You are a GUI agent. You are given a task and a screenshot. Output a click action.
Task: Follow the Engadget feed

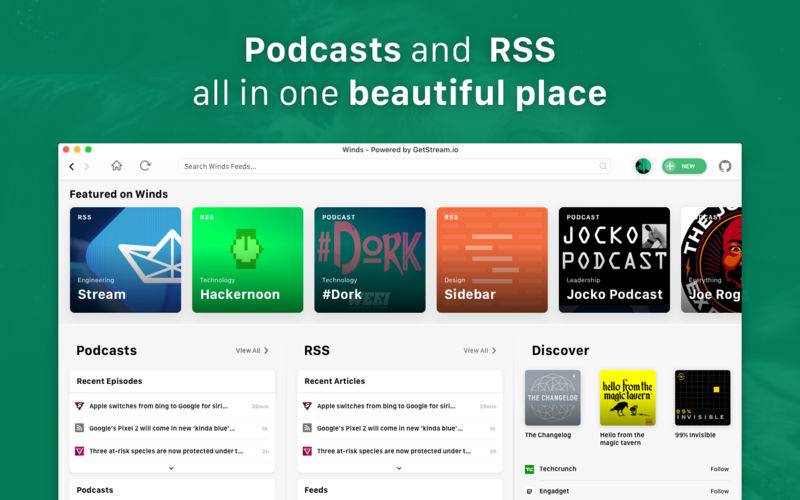pyautogui.click(x=719, y=492)
